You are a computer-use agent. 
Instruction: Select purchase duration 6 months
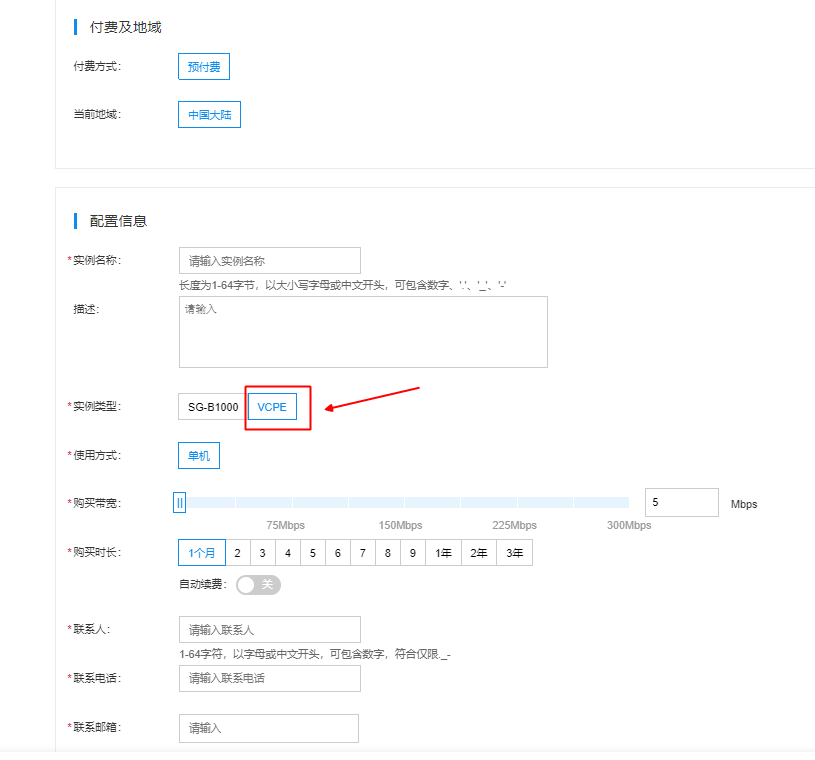point(337,553)
